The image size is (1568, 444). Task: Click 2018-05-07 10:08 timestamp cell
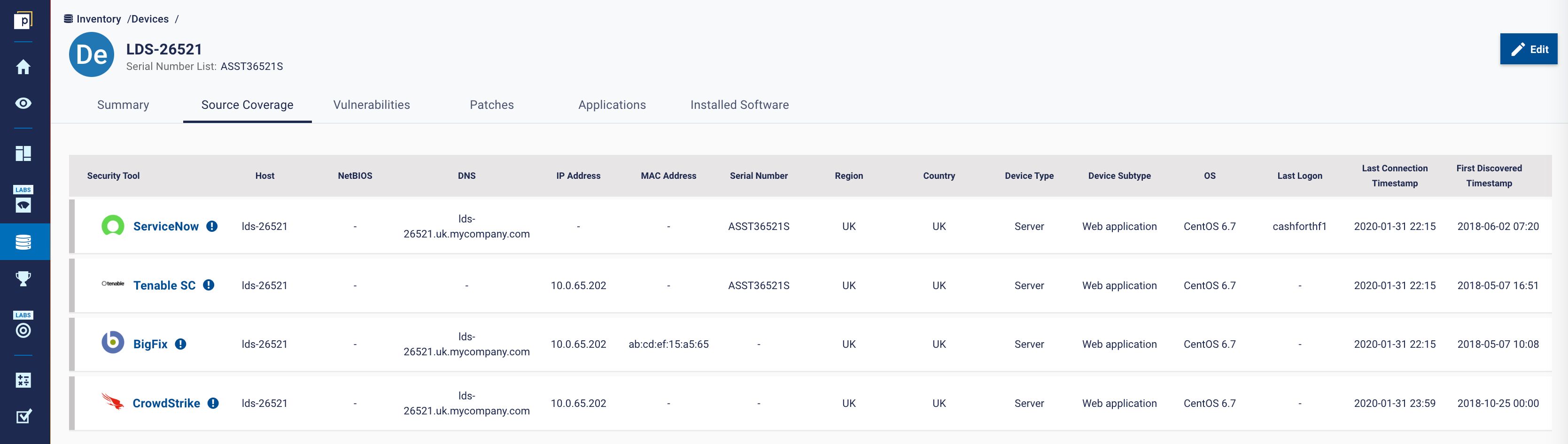click(1498, 344)
